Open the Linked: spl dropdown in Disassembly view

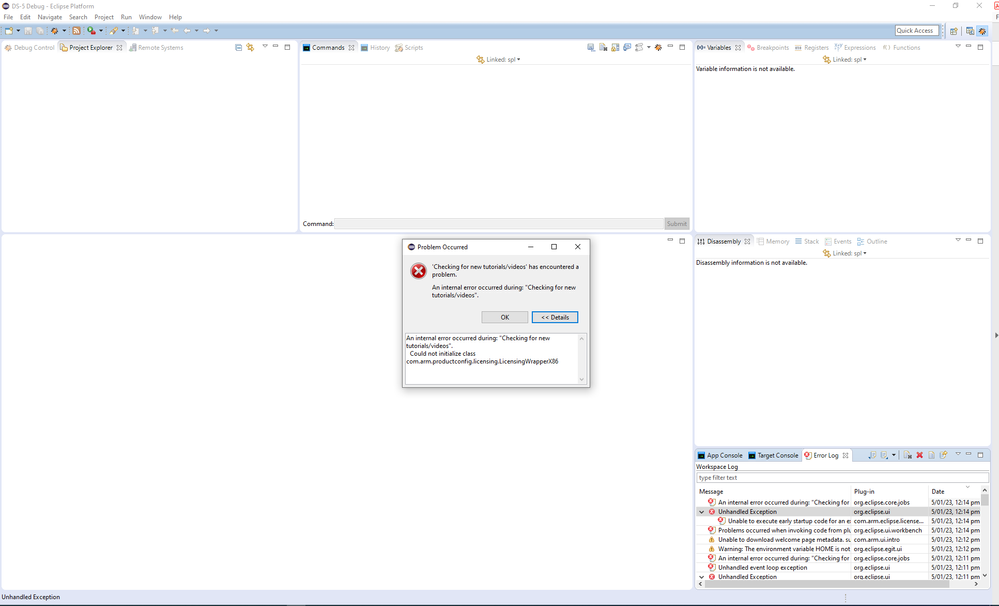tap(865, 254)
